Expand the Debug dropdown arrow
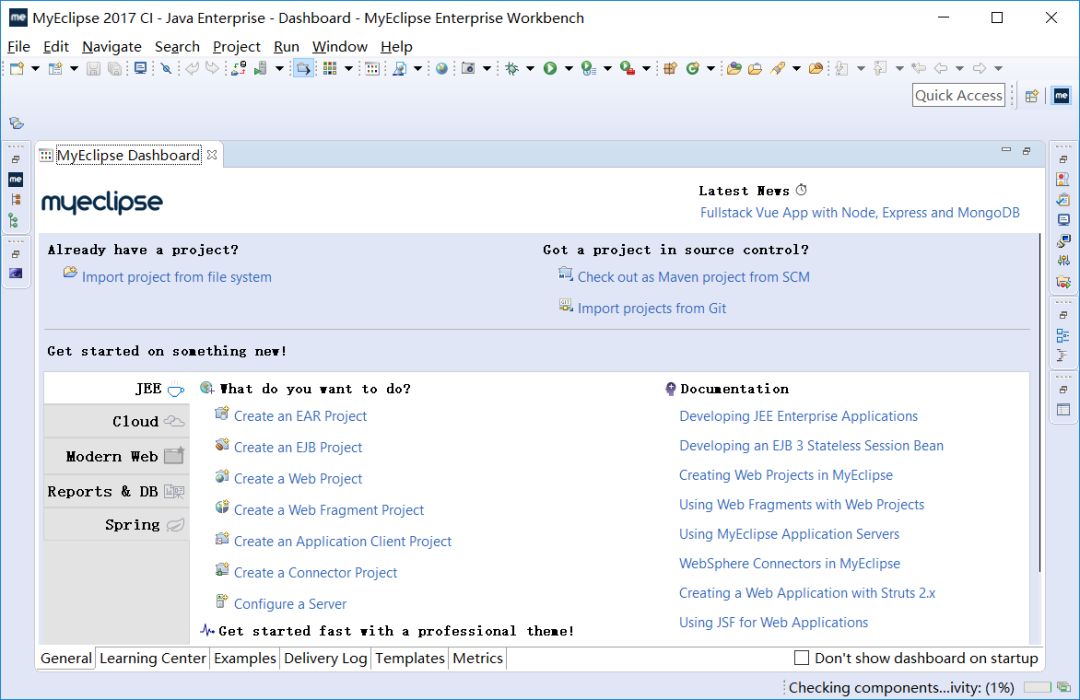This screenshot has width=1080, height=700. (530, 68)
